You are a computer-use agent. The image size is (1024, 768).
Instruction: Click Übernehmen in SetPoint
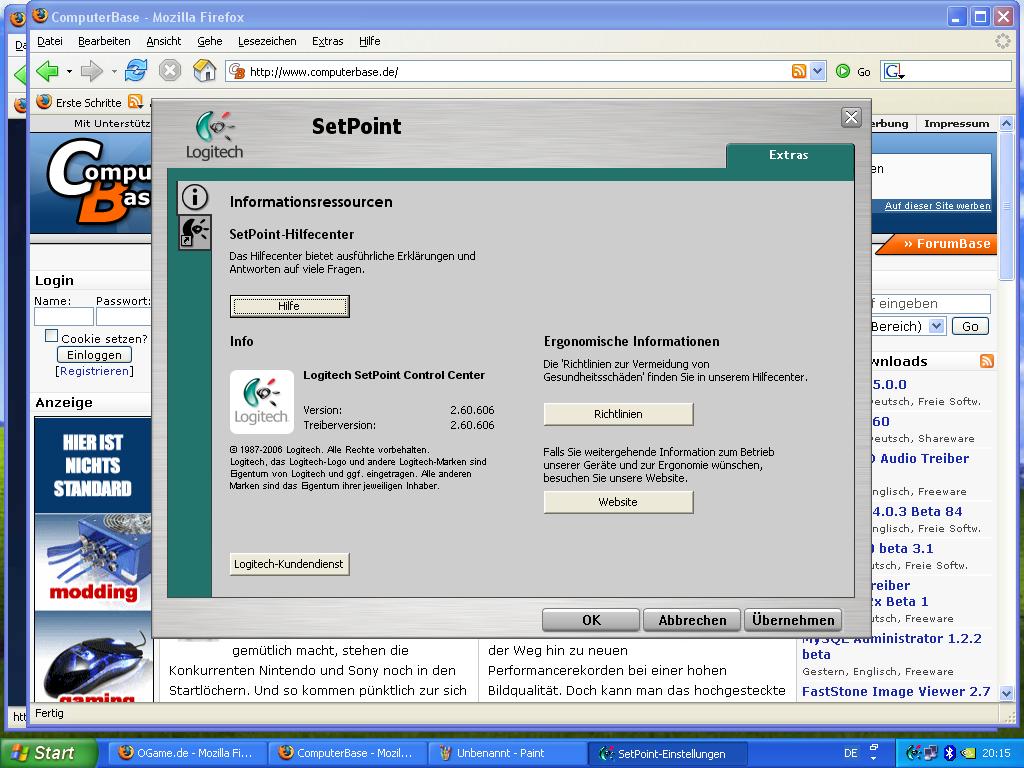793,620
